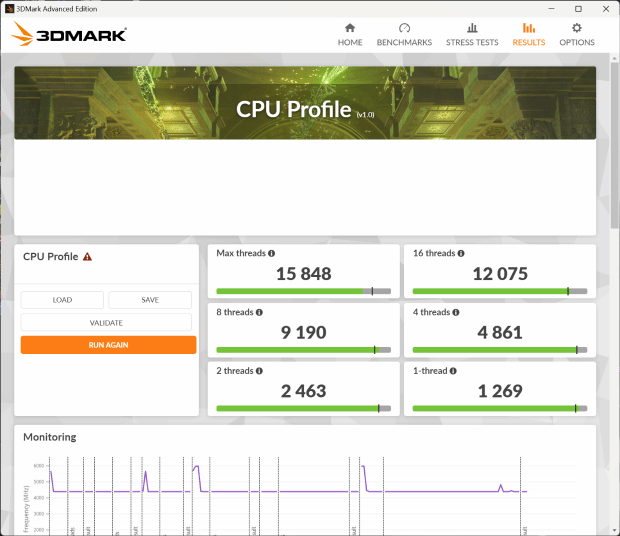Minimize the 3DMark window
This screenshot has height=536, width=620.
(x=552, y=9)
